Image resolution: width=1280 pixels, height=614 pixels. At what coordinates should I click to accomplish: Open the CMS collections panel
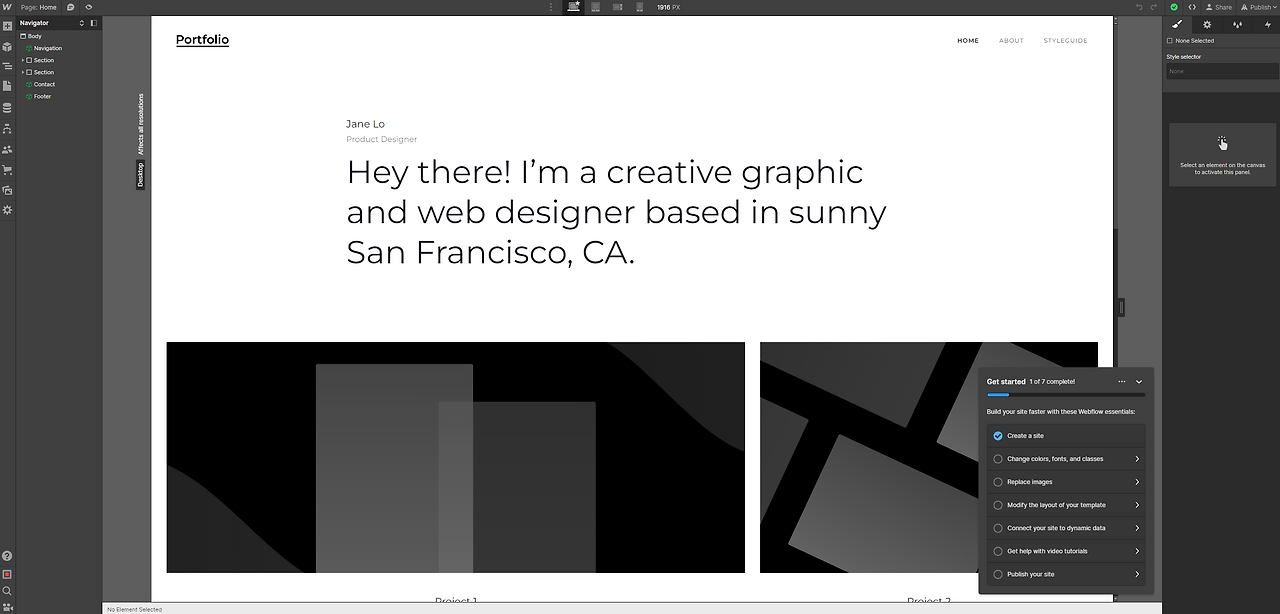click(x=7, y=108)
